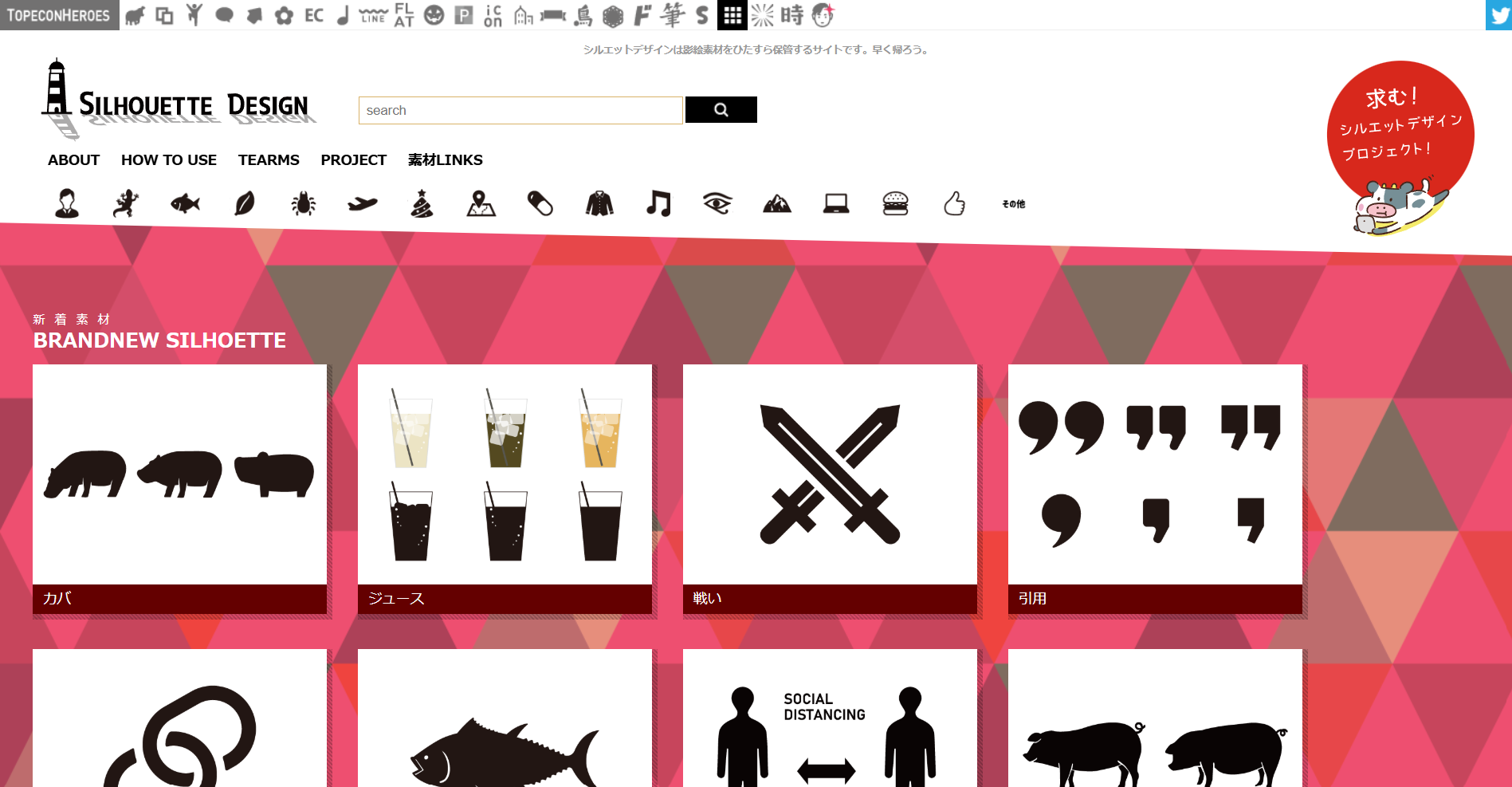The height and width of the screenshot is (787, 1512).
Task: Open the chain link silhouette card
Action: (x=179, y=718)
